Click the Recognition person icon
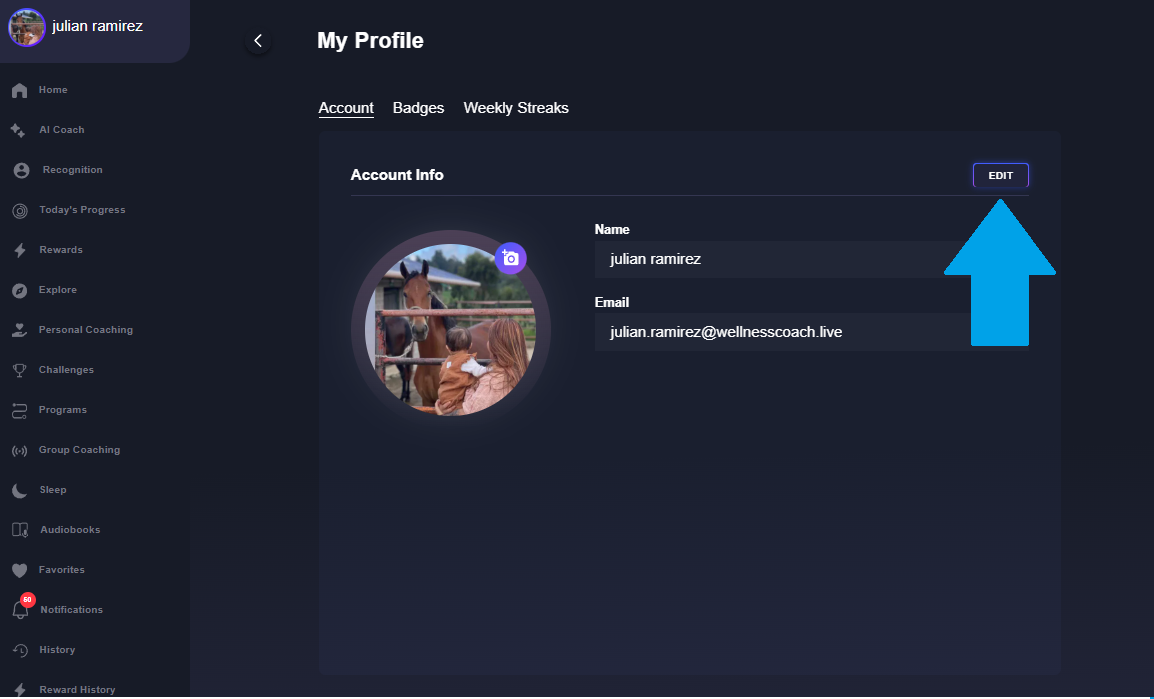Viewport: 1154px width, 699px height. click(x=21, y=171)
